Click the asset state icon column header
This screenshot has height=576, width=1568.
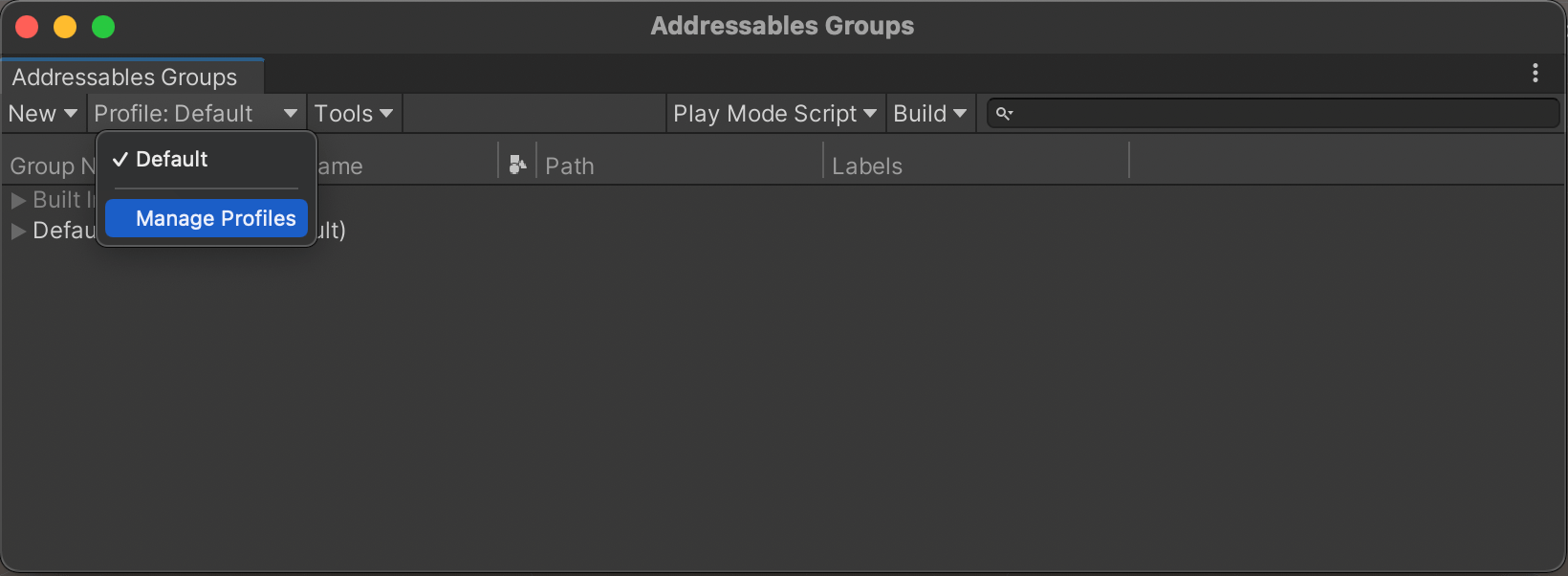click(516, 164)
